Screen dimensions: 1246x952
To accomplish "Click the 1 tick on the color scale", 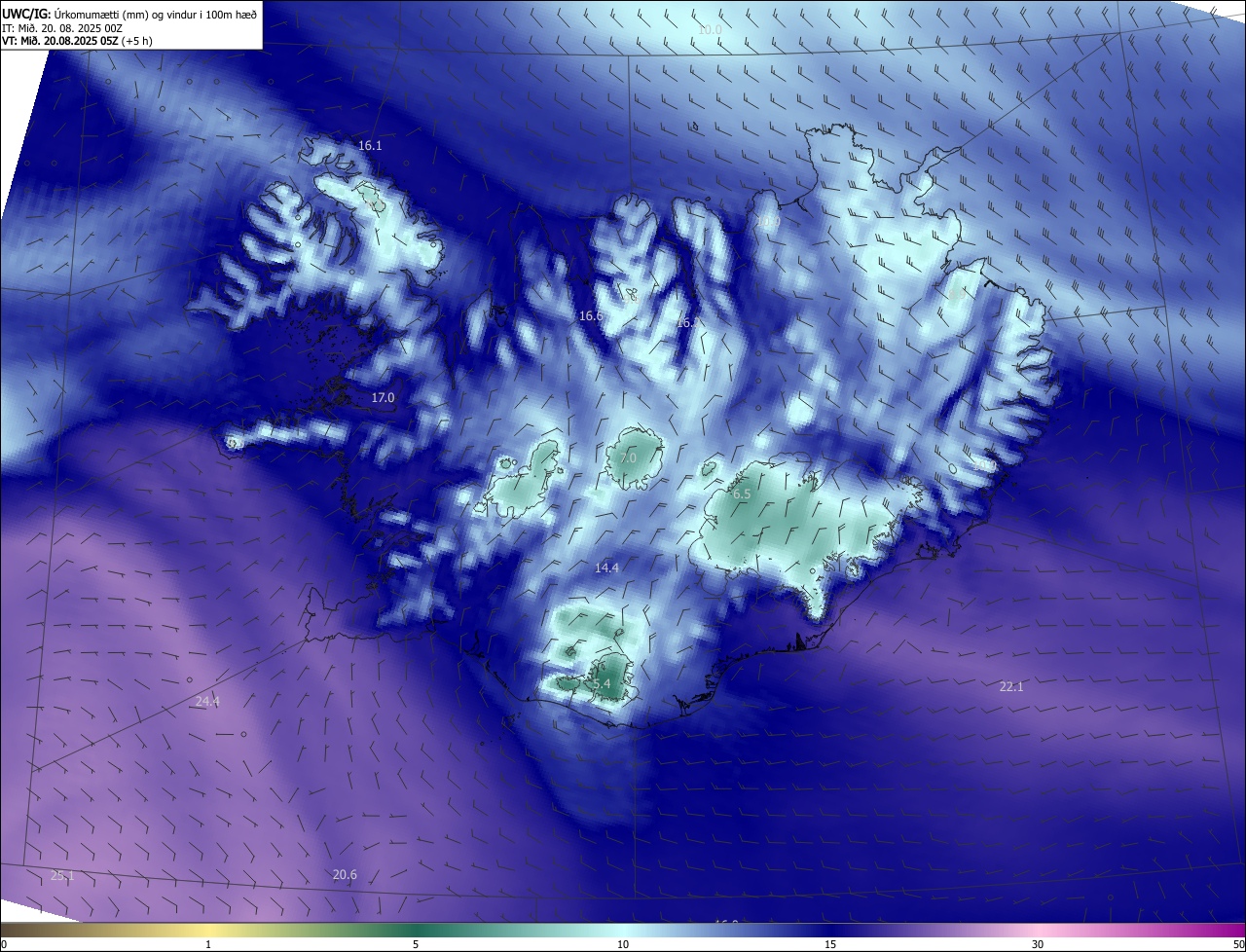I will pos(208,944).
